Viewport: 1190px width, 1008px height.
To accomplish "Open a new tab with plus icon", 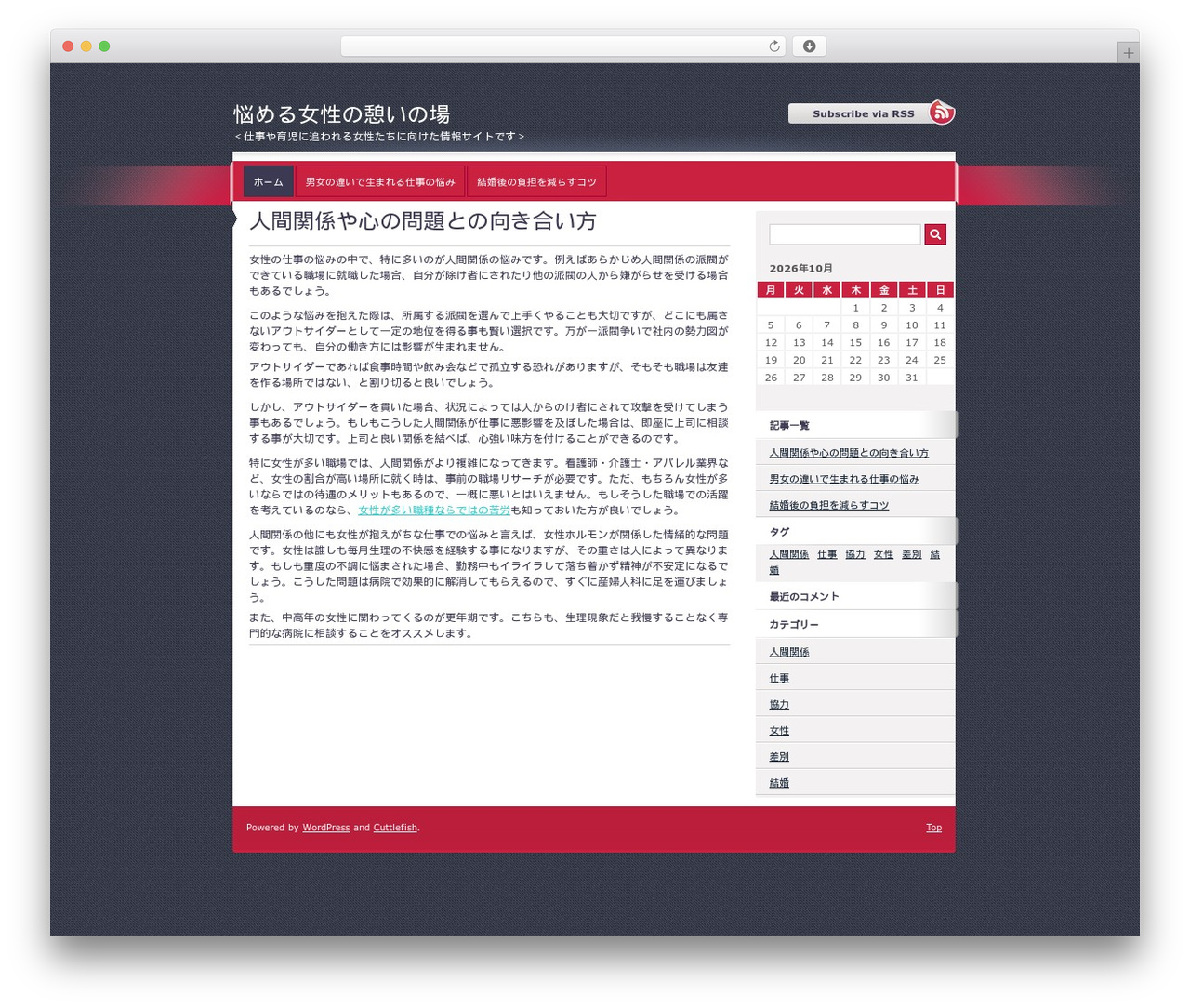I will [x=1128, y=53].
